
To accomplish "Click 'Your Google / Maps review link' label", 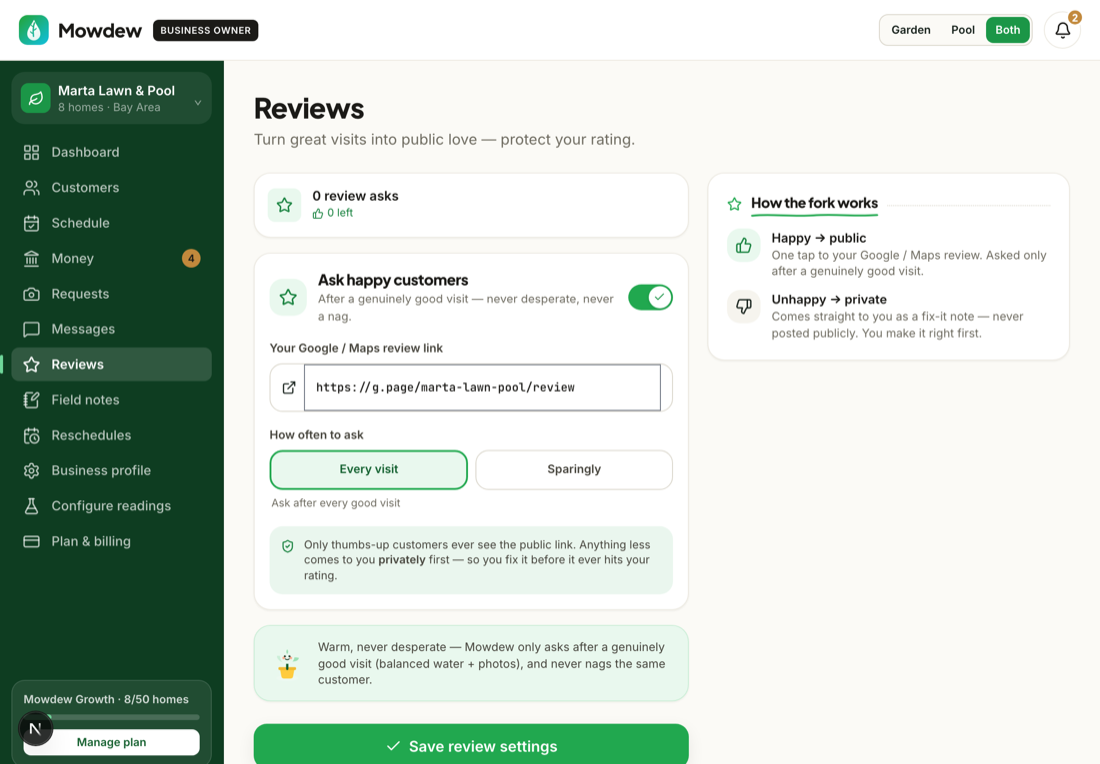I will 356,348.
